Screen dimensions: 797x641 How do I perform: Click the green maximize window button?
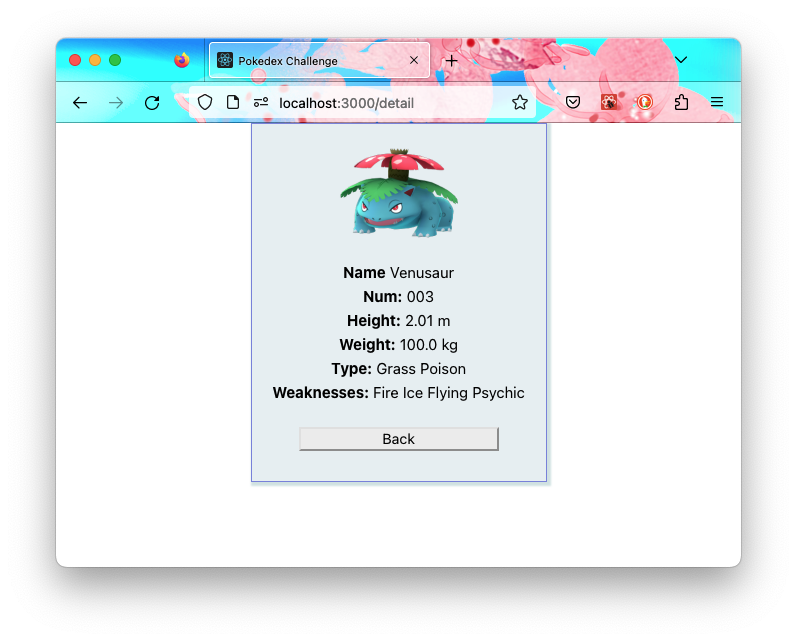click(x=115, y=60)
